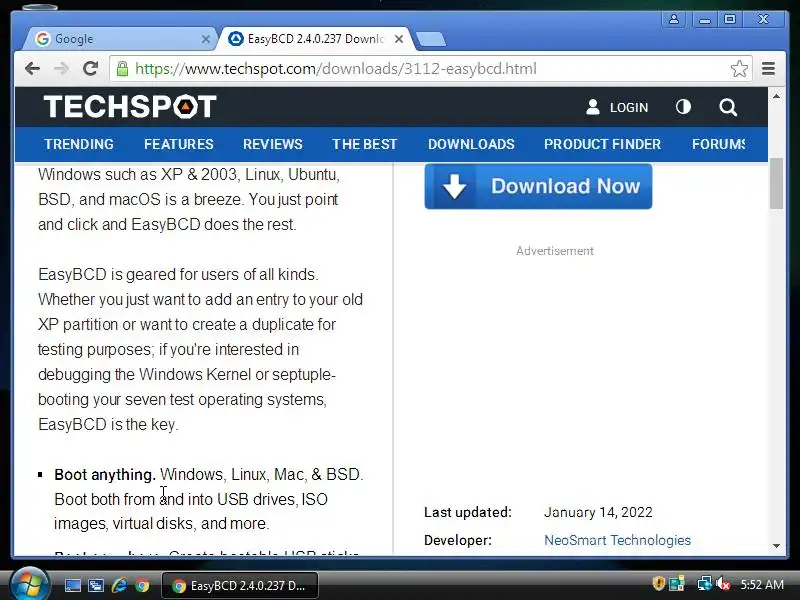Image resolution: width=800 pixels, height=600 pixels.
Task: Open TechSpot search magnifier icon
Action: 728,107
